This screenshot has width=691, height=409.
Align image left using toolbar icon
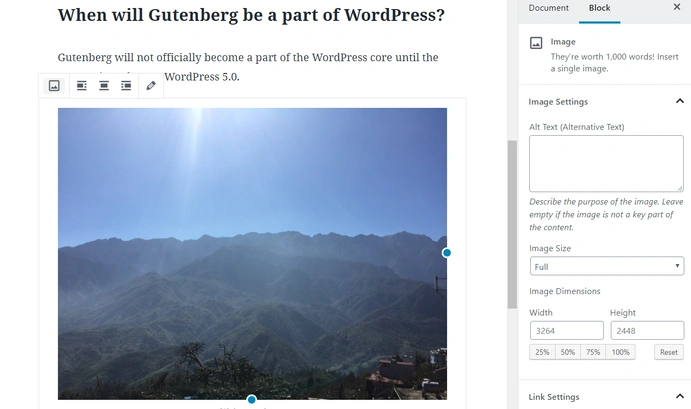82,86
